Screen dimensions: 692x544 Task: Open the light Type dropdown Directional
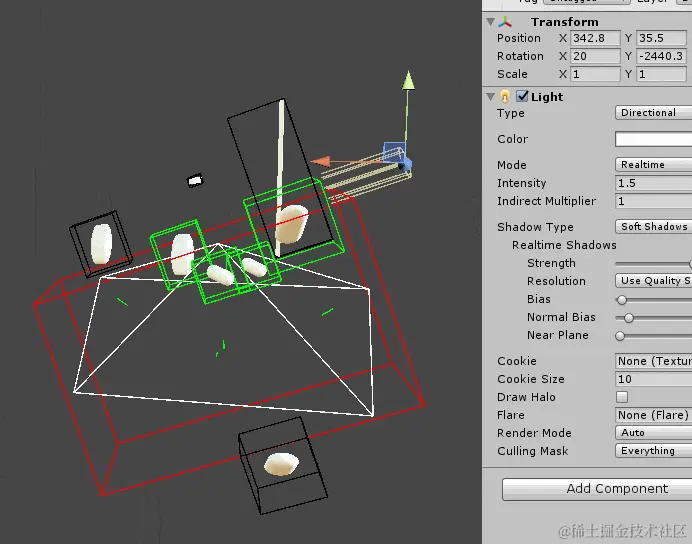[x=653, y=113]
